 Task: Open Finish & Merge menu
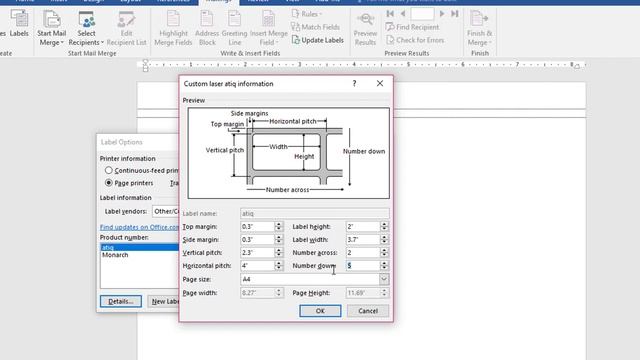coord(479,28)
